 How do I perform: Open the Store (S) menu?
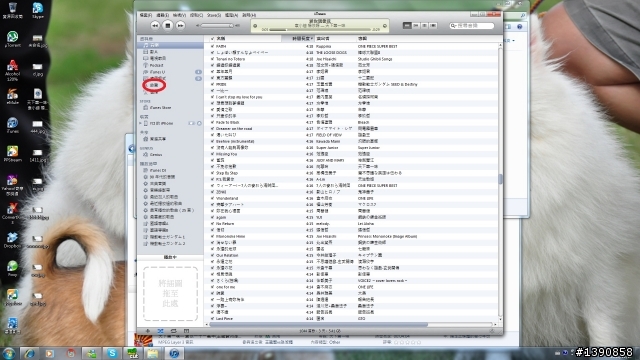point(214,15)
